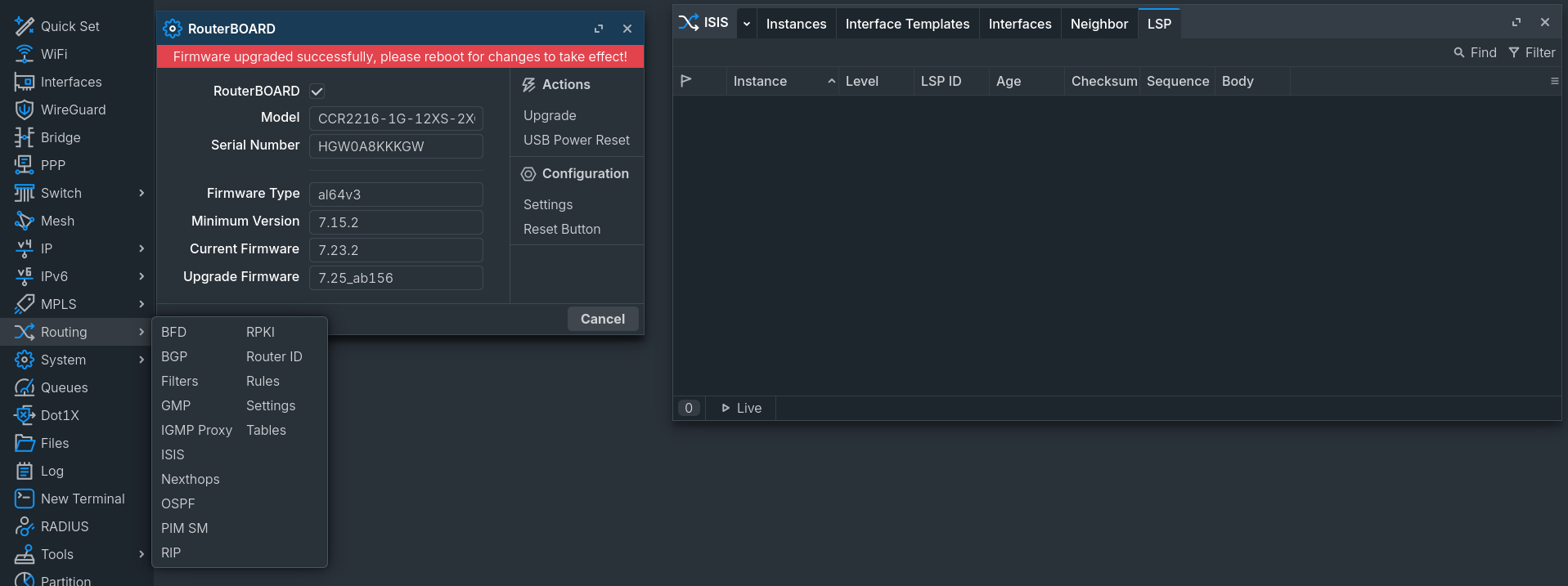1568x586 pixels.
Task: Switch to the Interface Templates tab
Action: (907, 24)
